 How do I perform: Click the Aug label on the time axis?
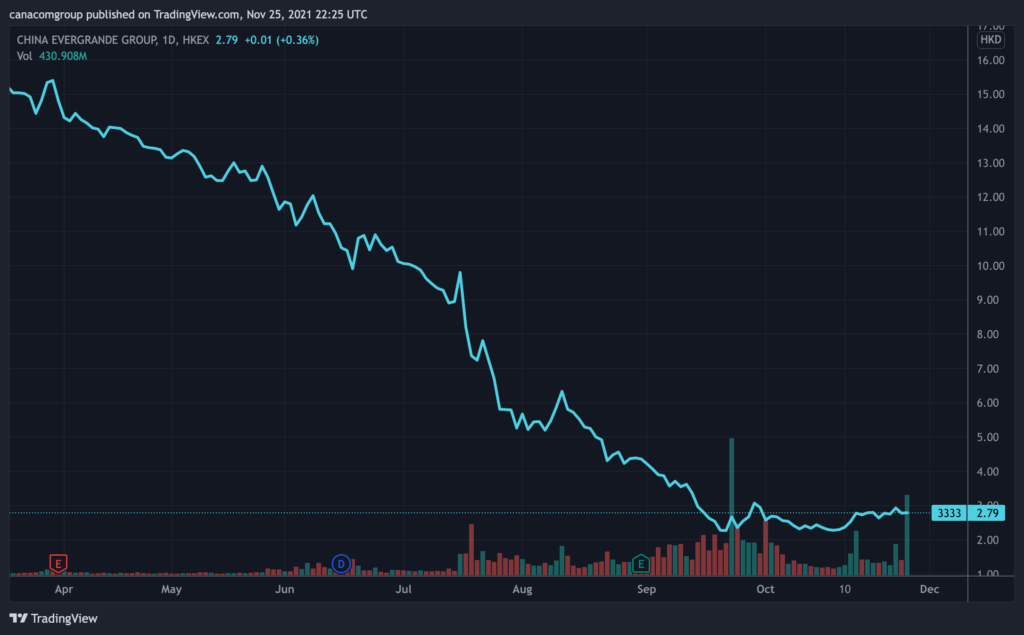522,589
